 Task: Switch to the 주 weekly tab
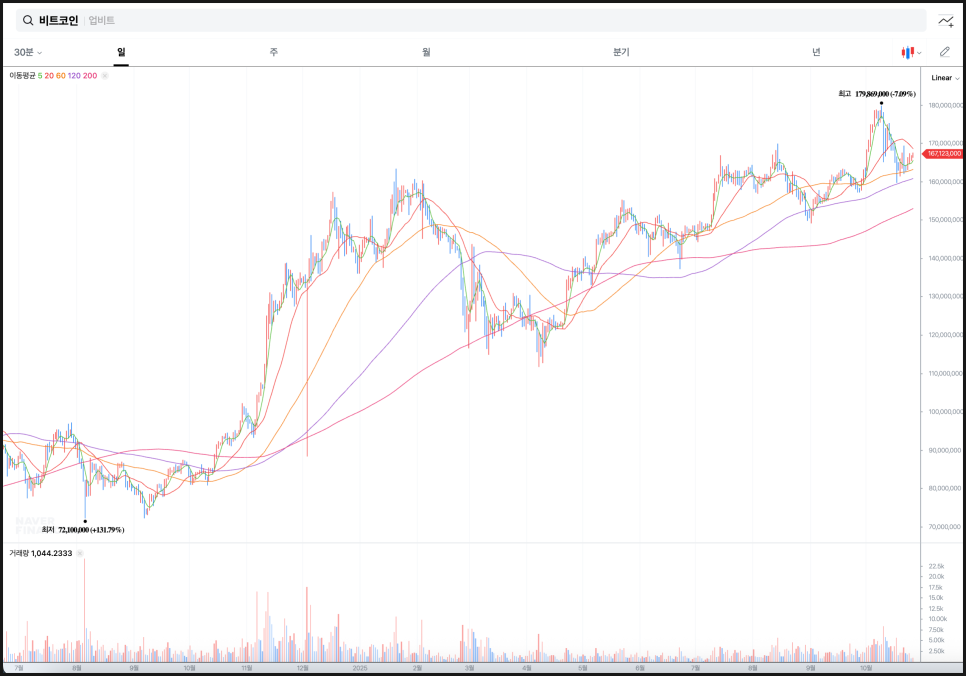point(273,52)
